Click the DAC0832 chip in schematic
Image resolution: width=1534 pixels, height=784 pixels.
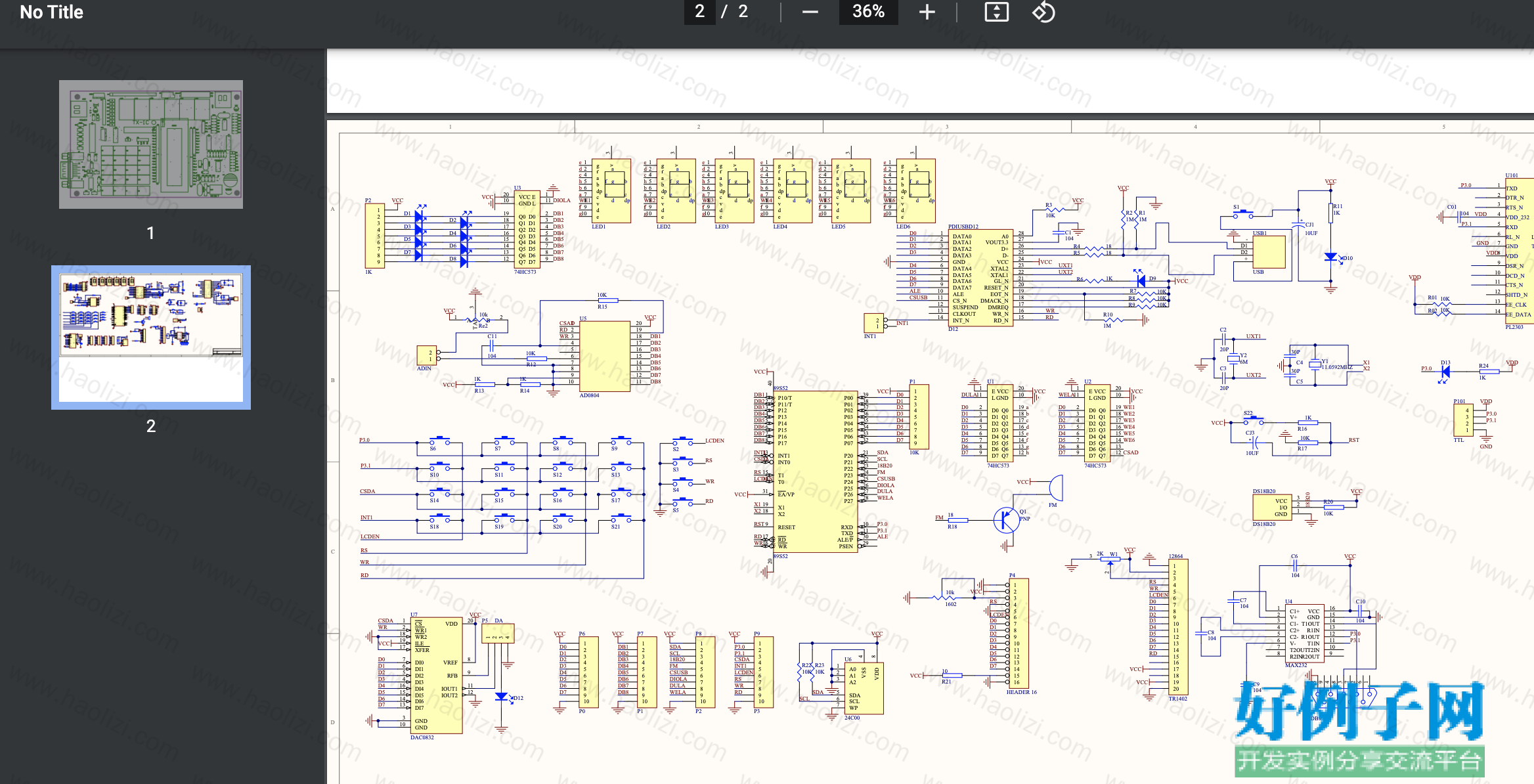[437, 675]
